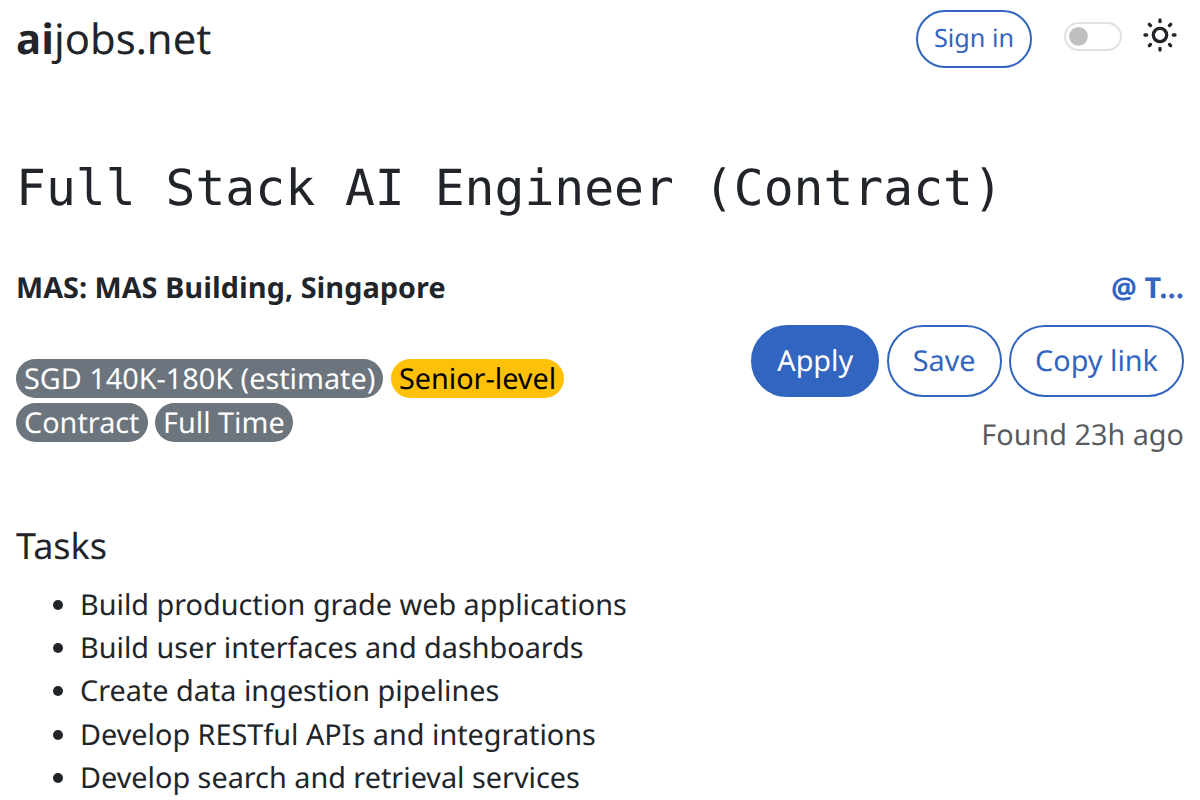Select "Develop RESTful APIs and integrations" item
Screen dimensions: 1200x800
(338, 735)
